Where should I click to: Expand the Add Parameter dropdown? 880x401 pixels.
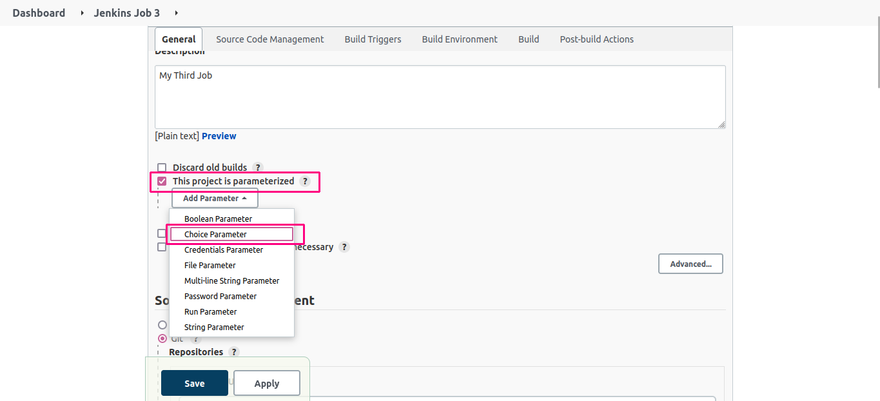[x=215, y=198]
